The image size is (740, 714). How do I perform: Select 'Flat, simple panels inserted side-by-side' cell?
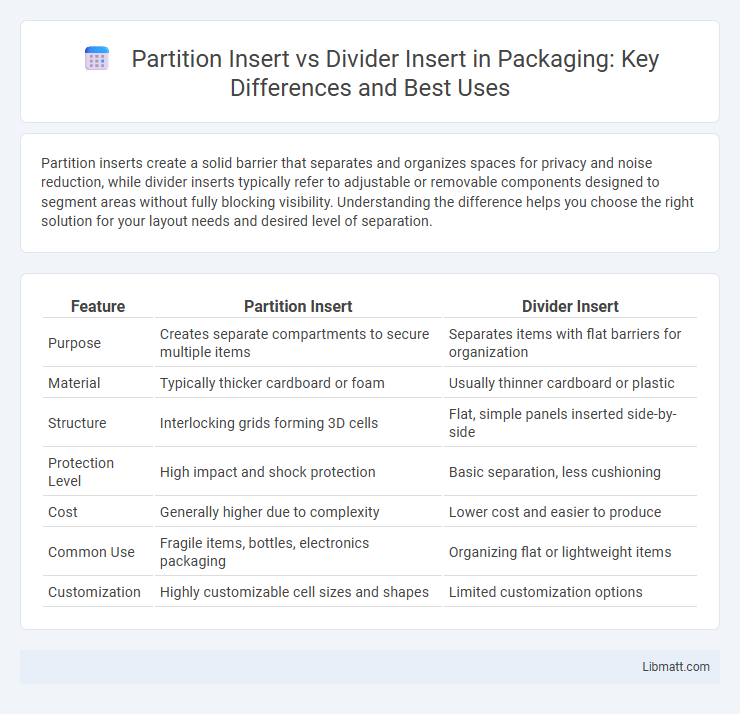(570, 423)
